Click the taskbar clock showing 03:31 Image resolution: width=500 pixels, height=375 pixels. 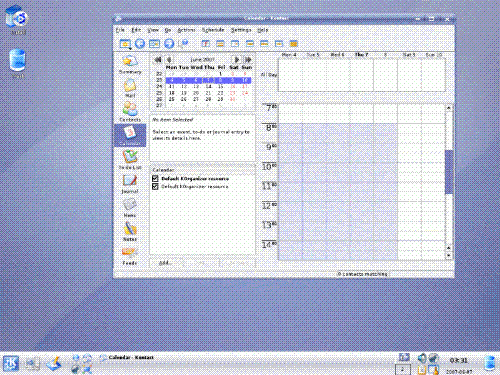[x=459, y=361]
